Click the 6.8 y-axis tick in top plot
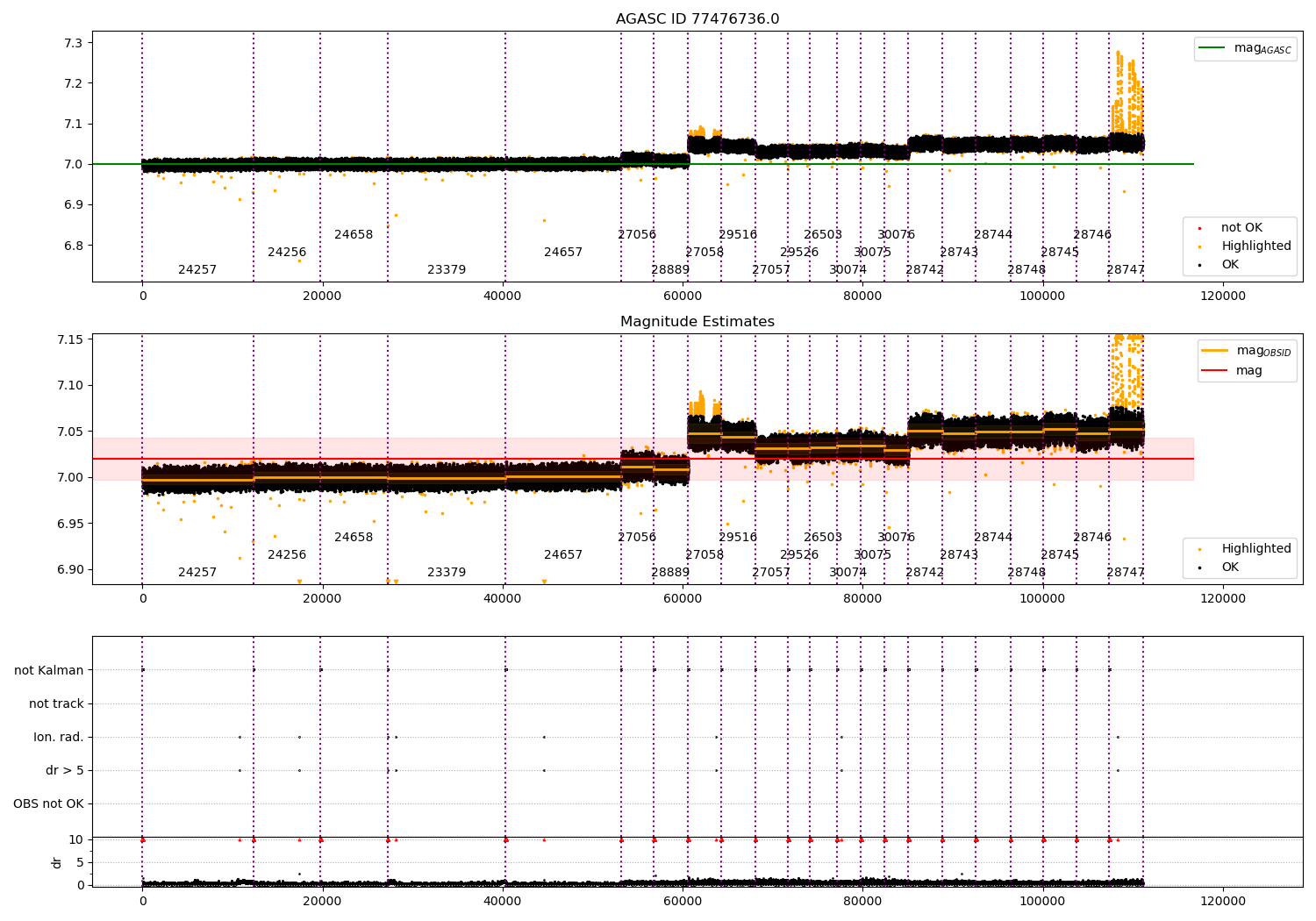Screen dimensions: 1316x921 75,246
